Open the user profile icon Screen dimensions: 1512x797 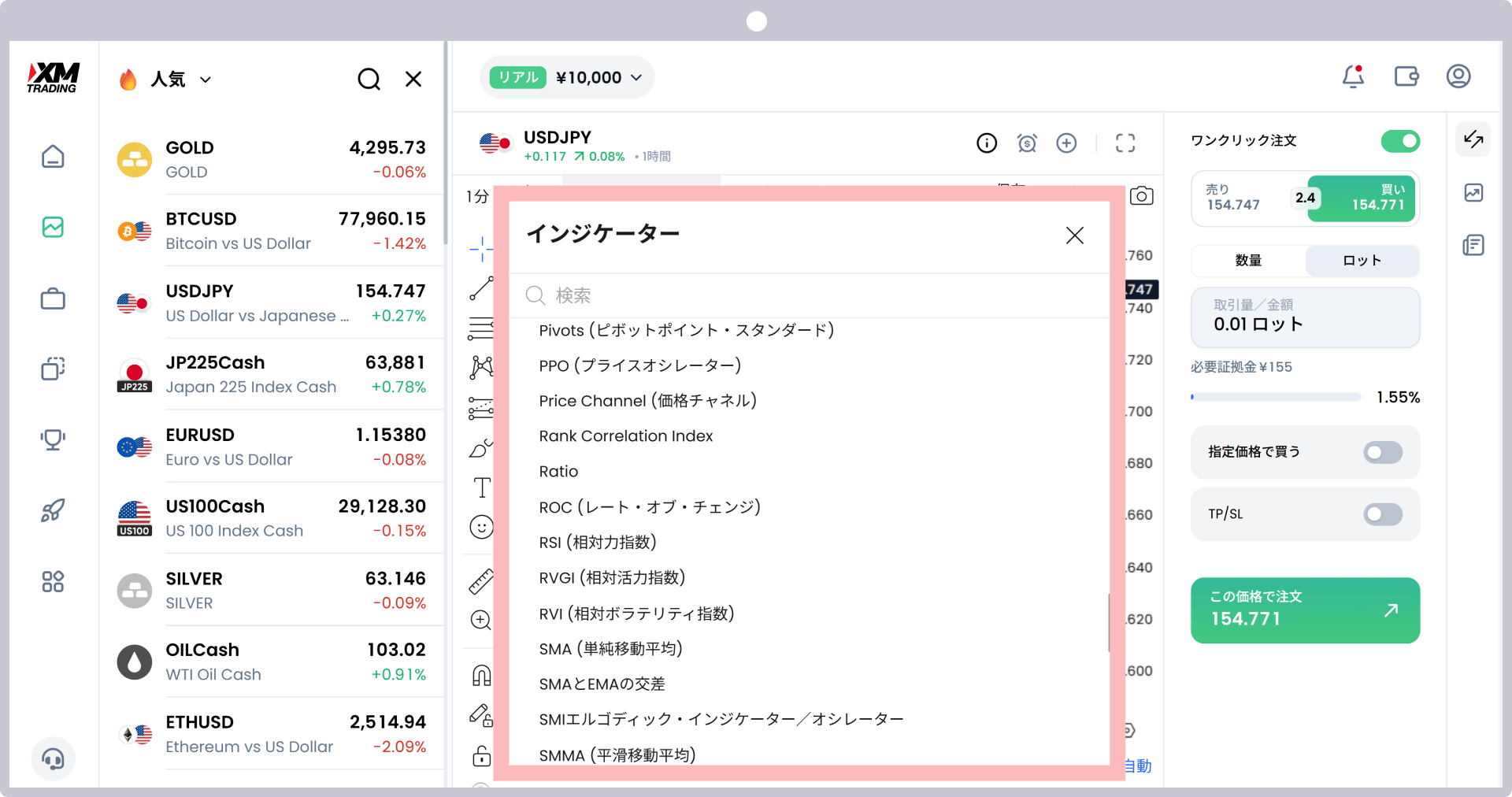(x=1458, y=76)
